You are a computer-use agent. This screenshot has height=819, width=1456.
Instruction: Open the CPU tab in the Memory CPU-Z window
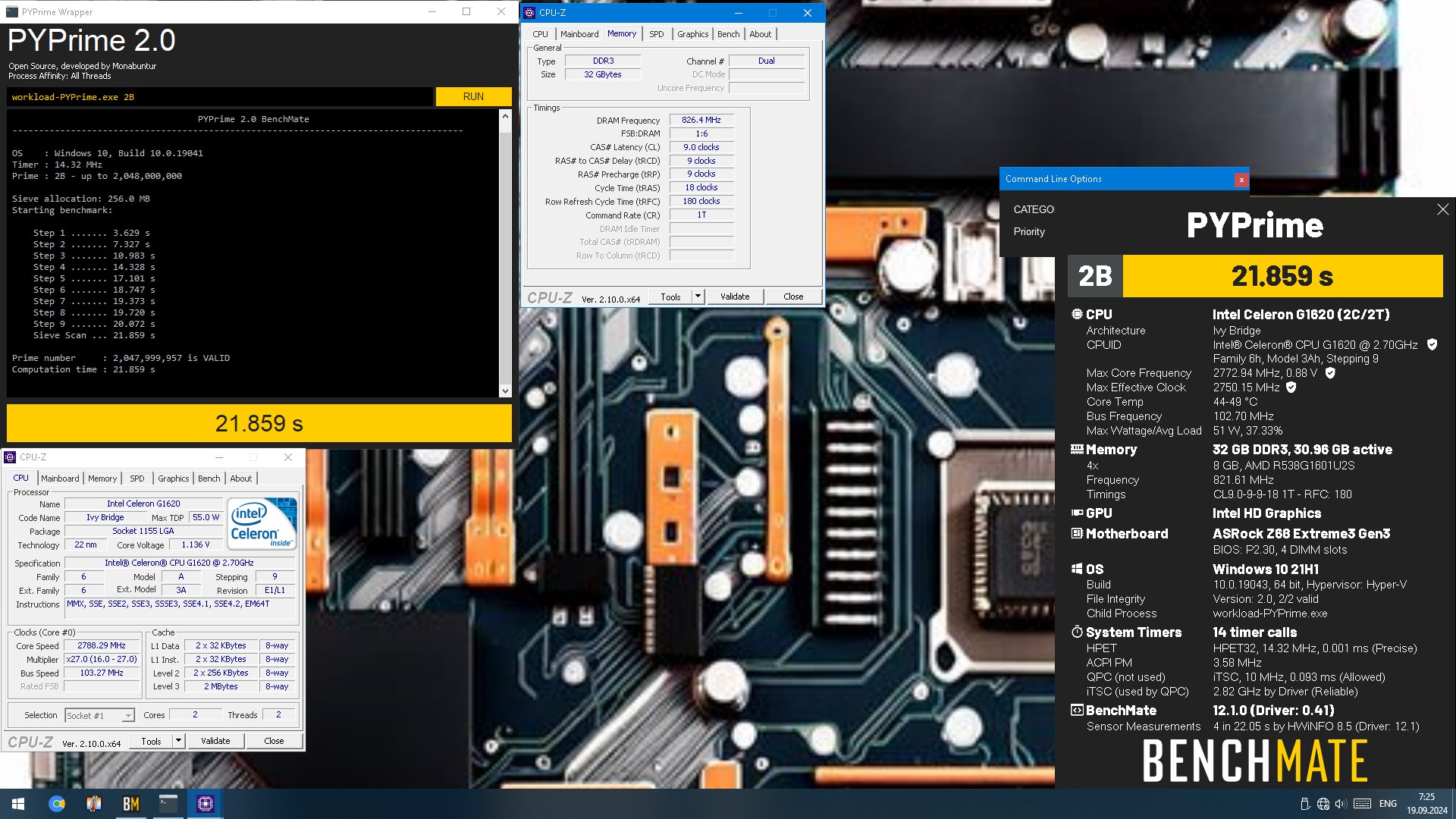540,34
